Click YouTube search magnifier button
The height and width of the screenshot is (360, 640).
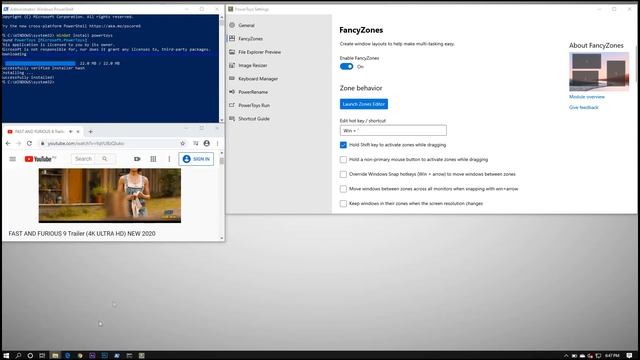[x=105, y=159]
